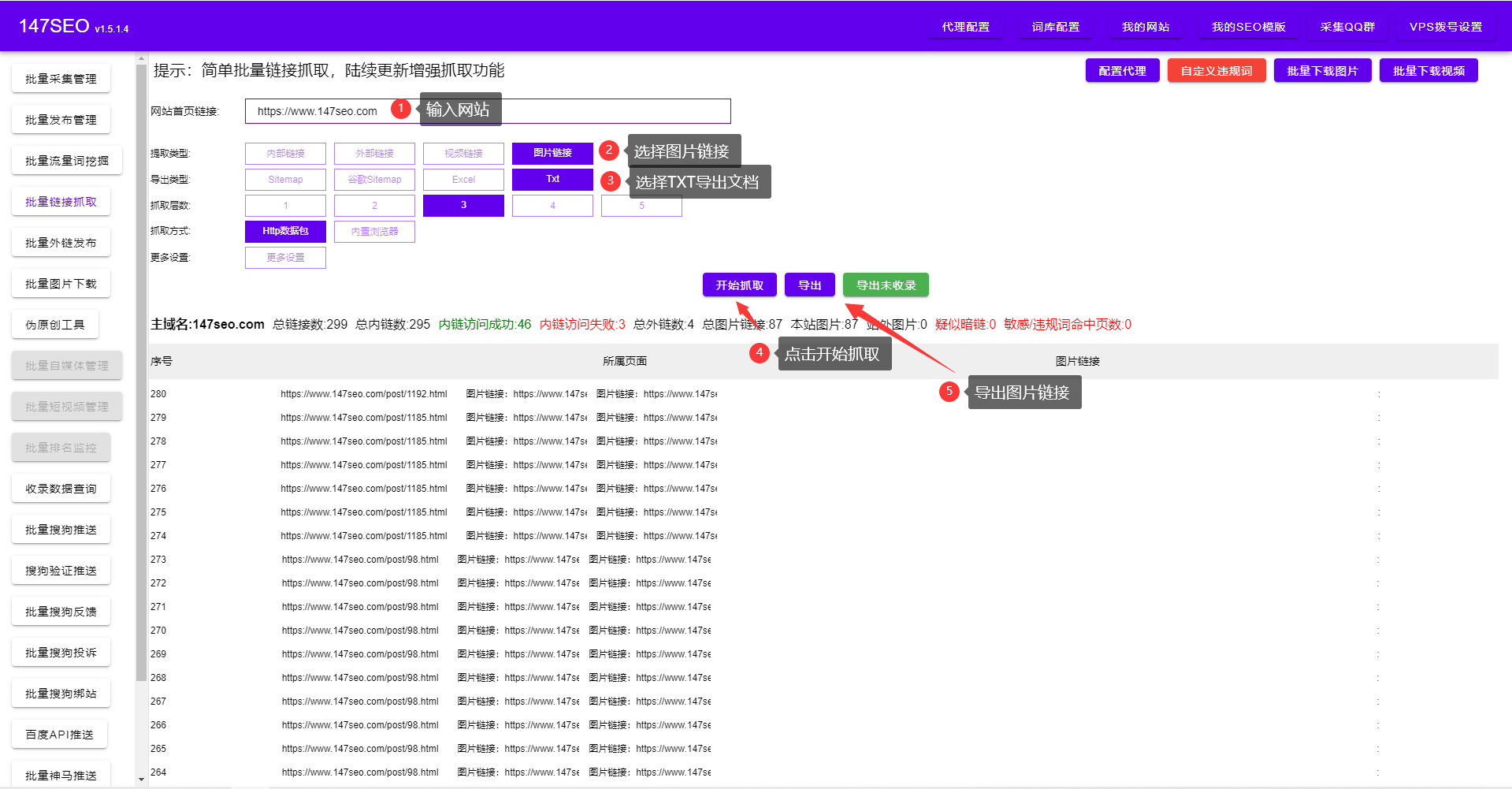Click the 自定义违规词 red button
Viewport: 1512px width, 789px height.
click(x=1216, y=71)
